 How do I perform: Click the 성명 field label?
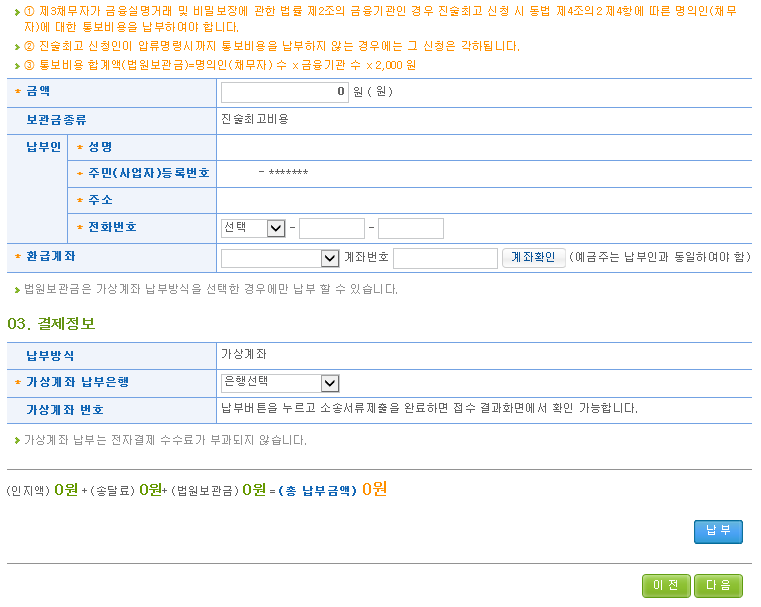click(x=100, y=147)
